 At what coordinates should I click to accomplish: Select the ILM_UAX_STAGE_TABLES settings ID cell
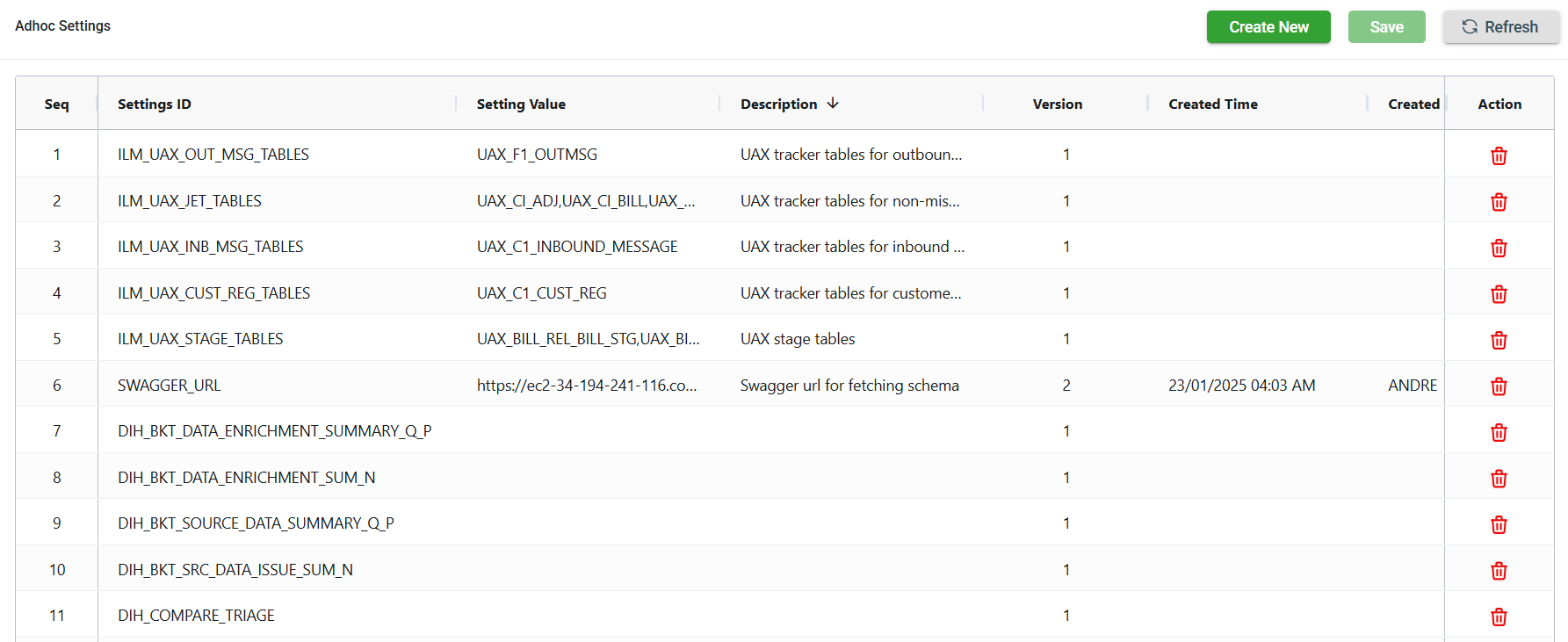click(200, 339)
